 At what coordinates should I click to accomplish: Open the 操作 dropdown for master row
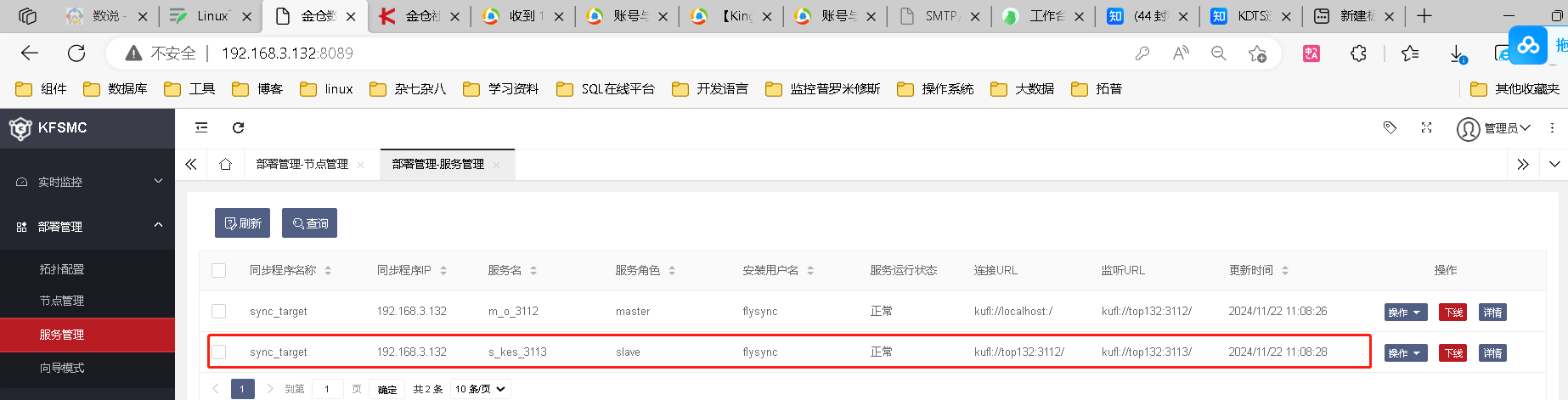point(1405,313)
